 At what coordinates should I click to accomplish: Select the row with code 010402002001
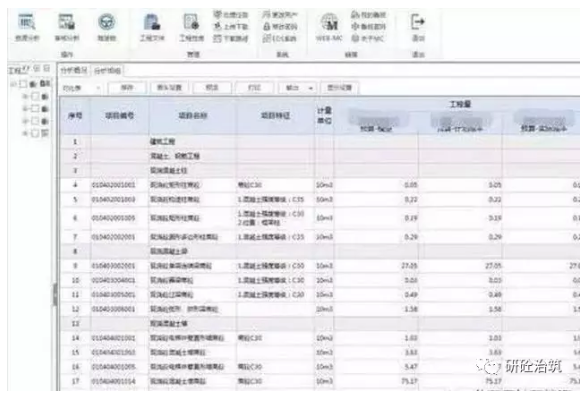click(320, 237)
